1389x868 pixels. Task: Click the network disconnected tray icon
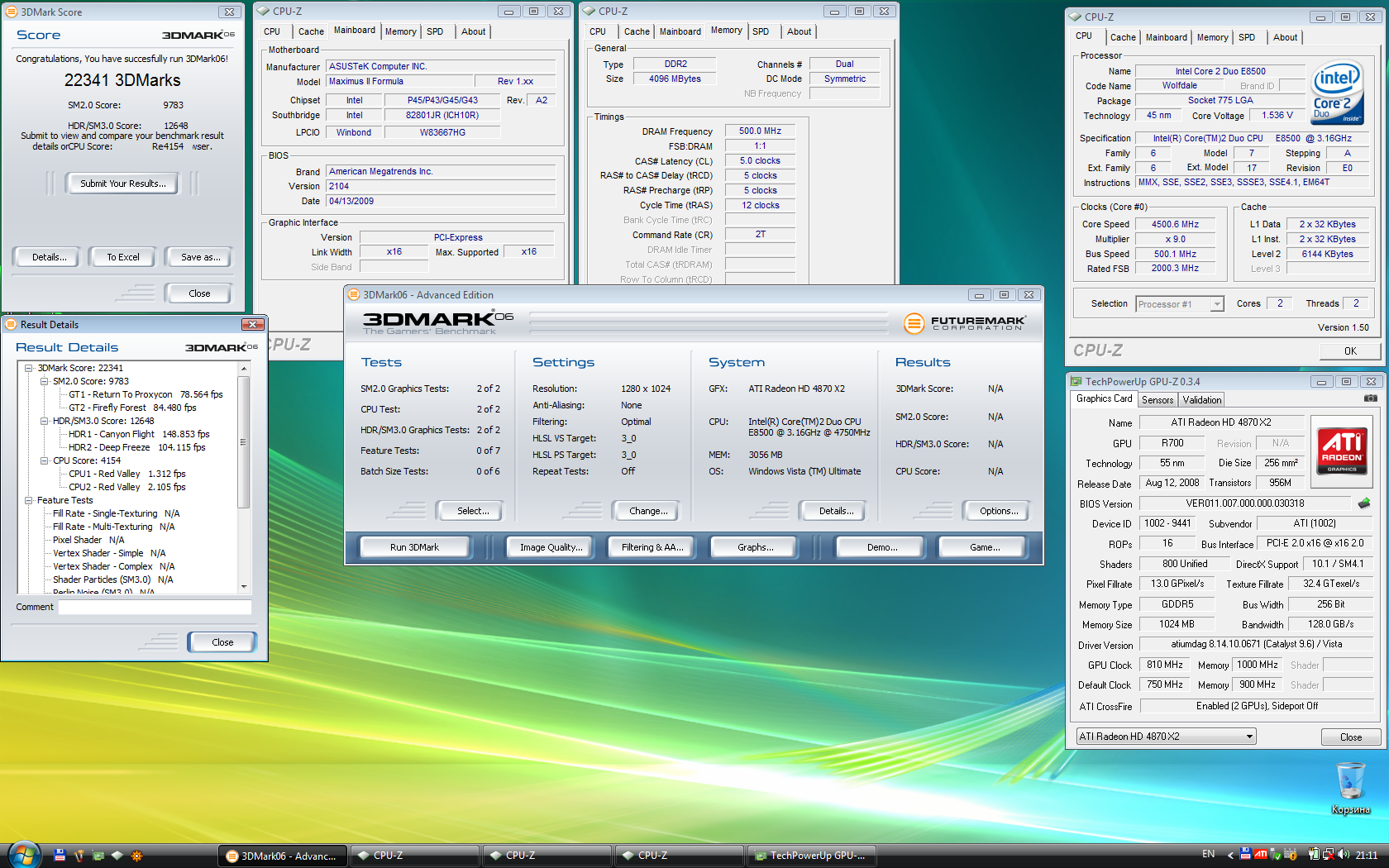click(x=1329, y=855)
